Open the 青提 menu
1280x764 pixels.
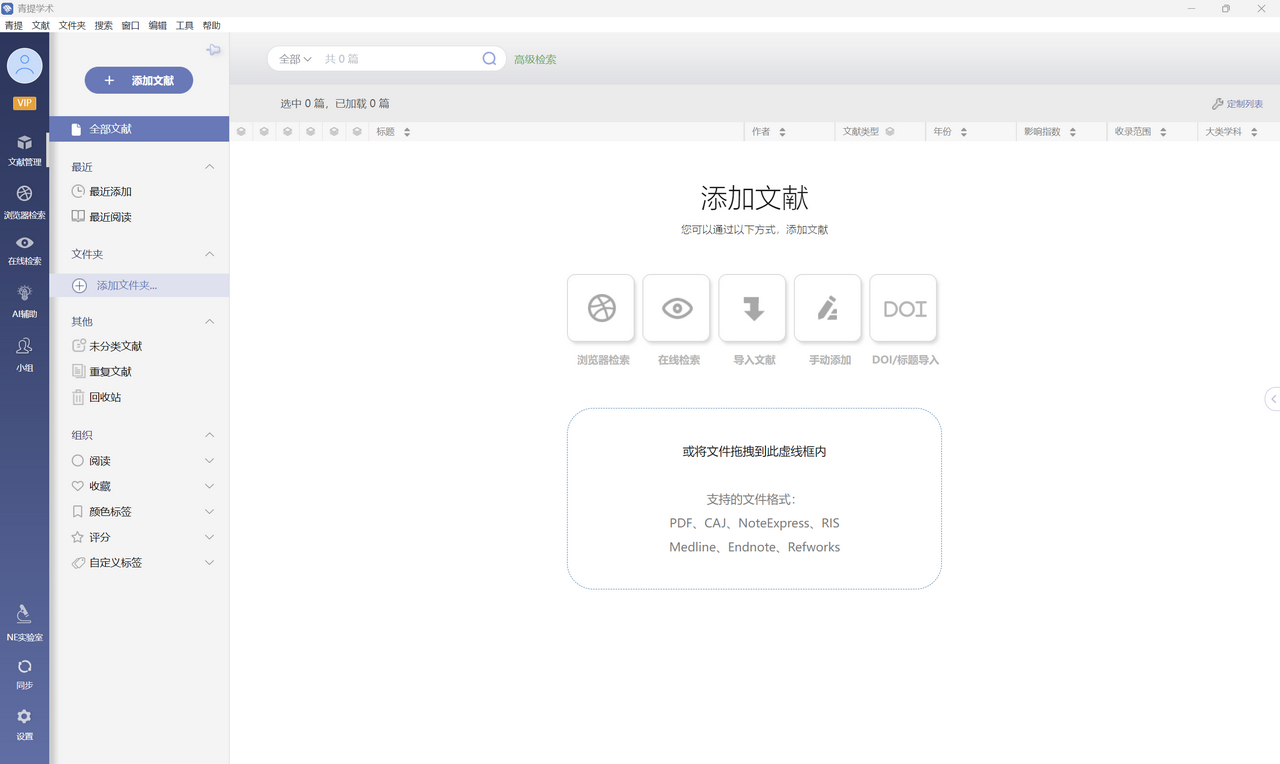coord(14,26)
